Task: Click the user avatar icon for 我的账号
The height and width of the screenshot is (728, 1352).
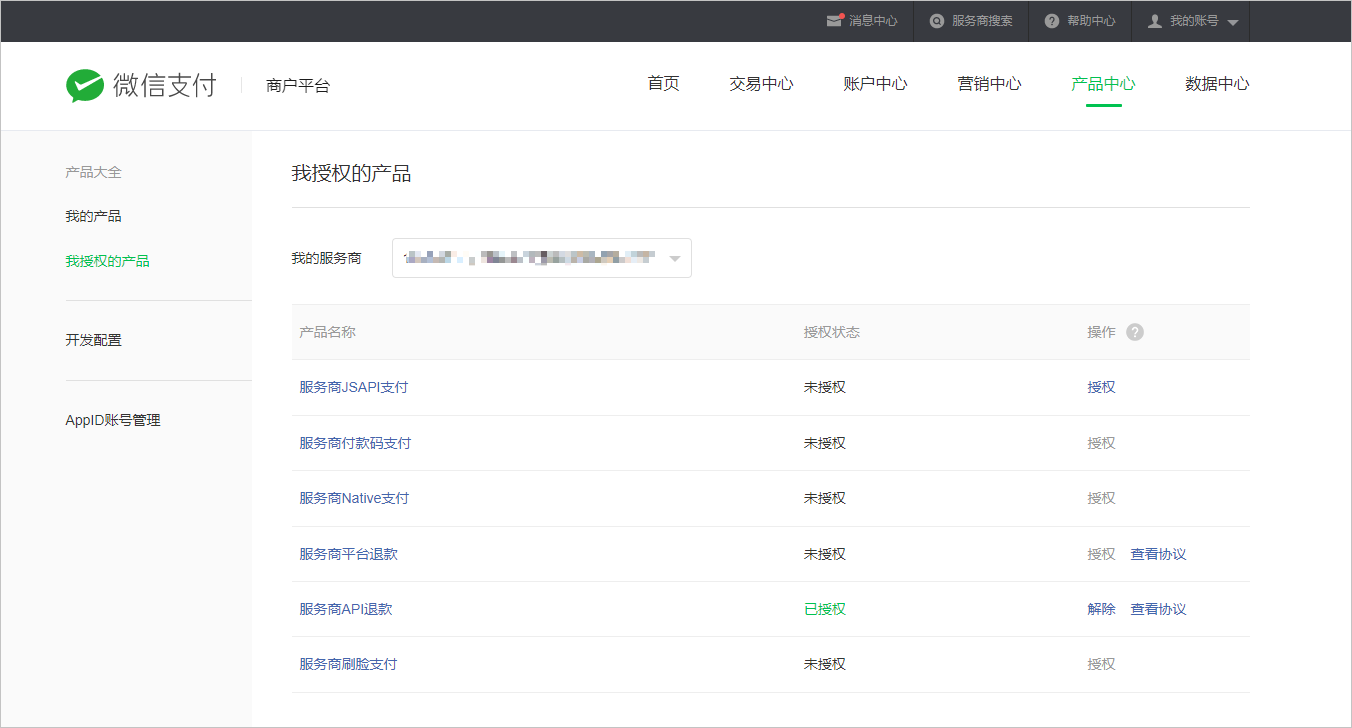Action: click(x=1155, y=21)
